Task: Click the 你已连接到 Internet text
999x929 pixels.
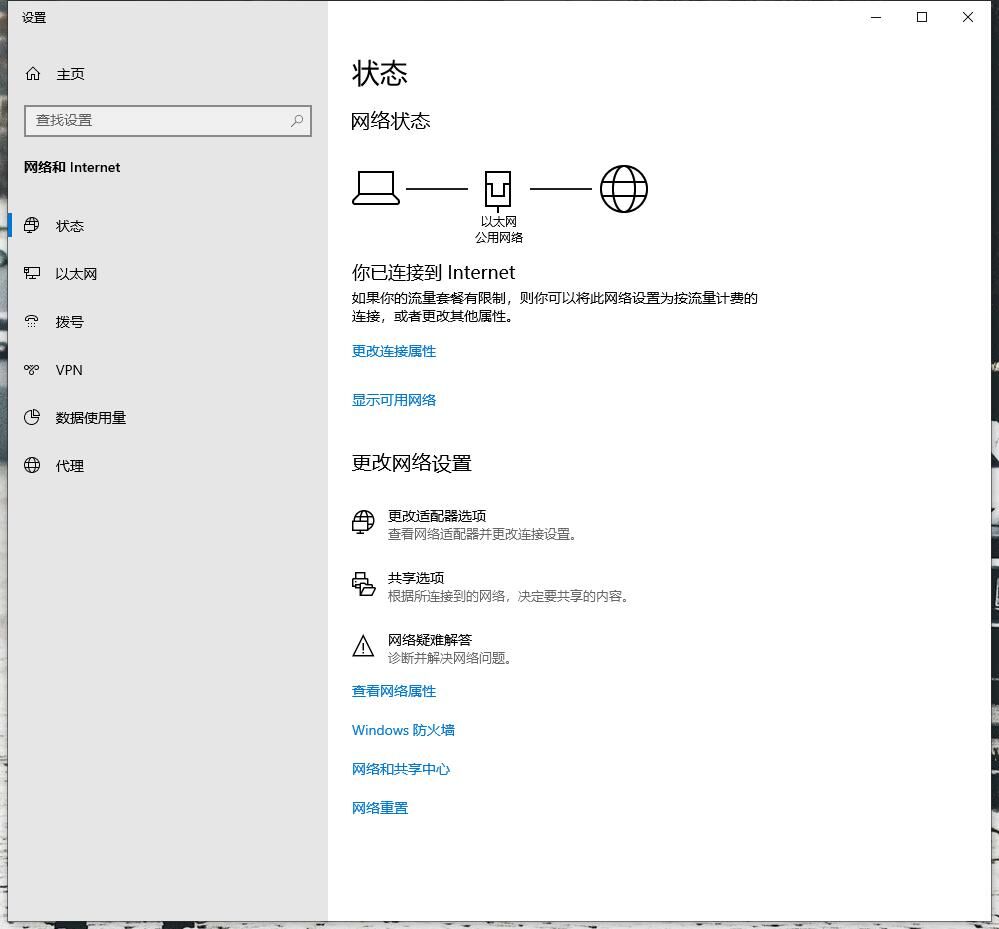Action: 433,273
